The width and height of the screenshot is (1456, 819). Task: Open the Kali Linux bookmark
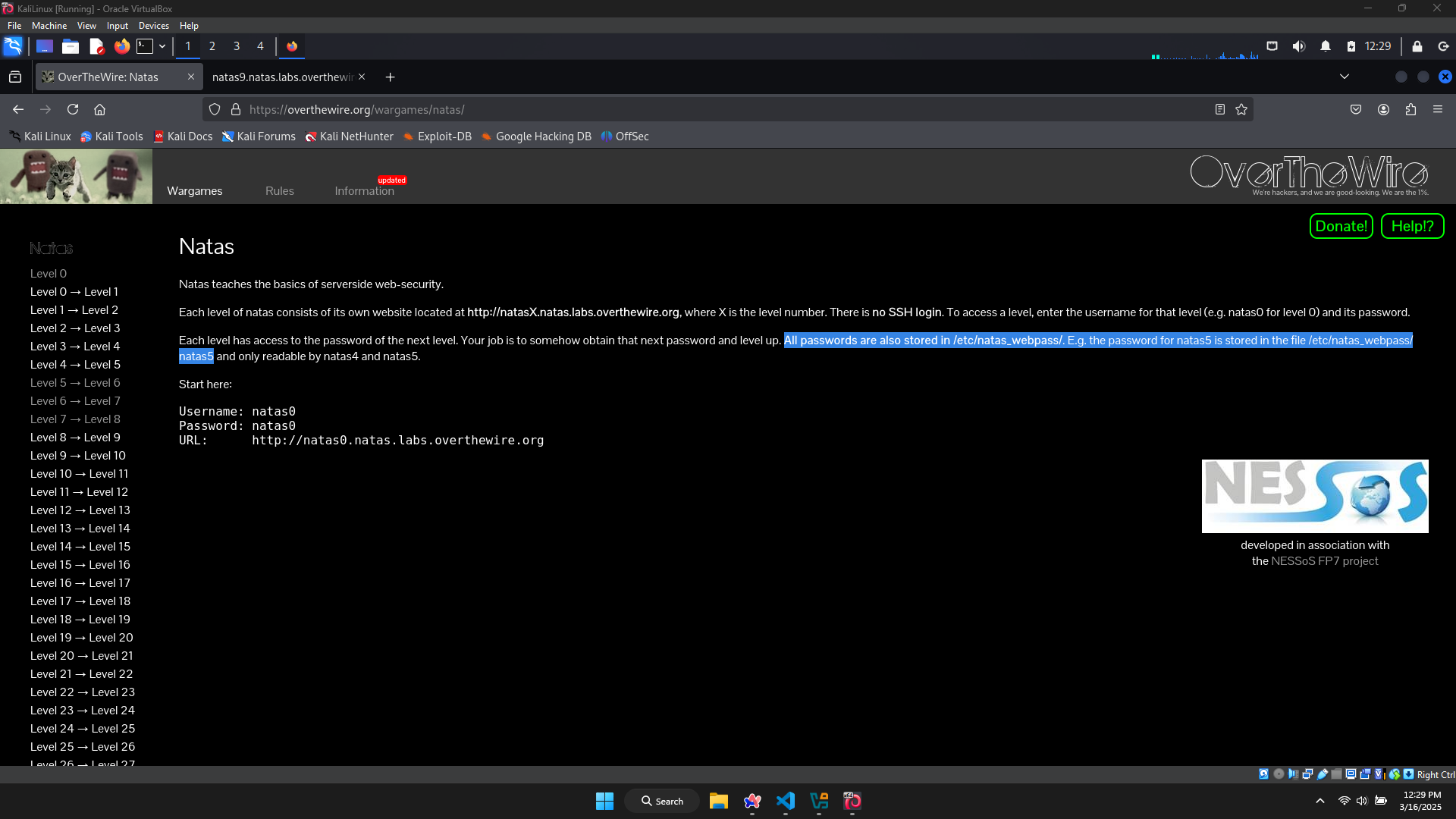[x=40, y=136]
